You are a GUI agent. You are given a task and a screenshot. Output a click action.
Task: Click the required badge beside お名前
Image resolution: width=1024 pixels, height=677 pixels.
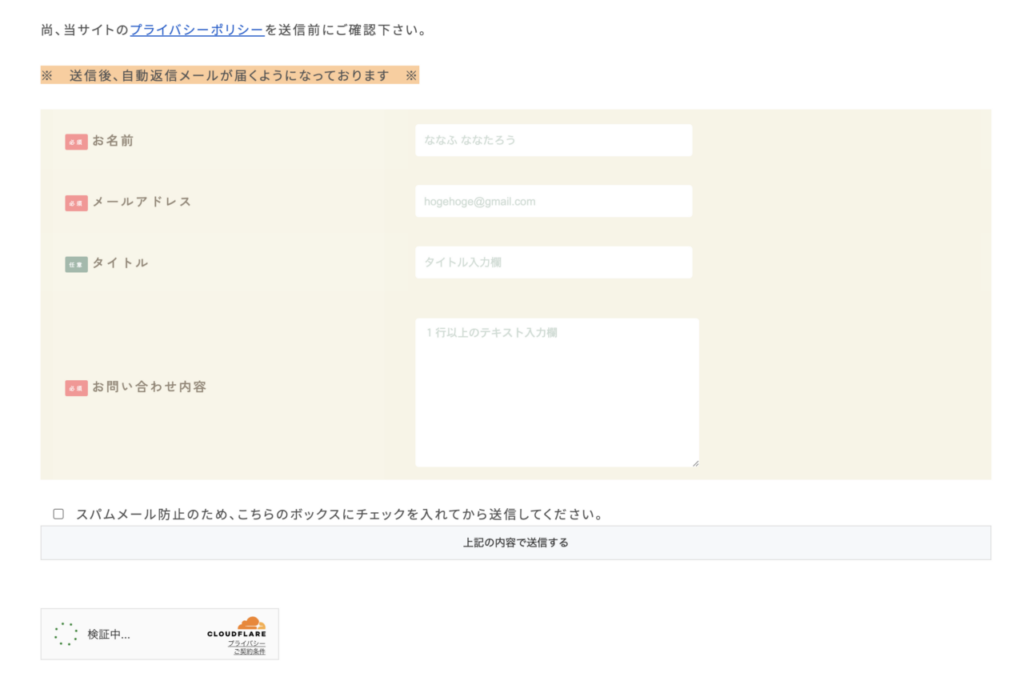[x=76, y=142]
